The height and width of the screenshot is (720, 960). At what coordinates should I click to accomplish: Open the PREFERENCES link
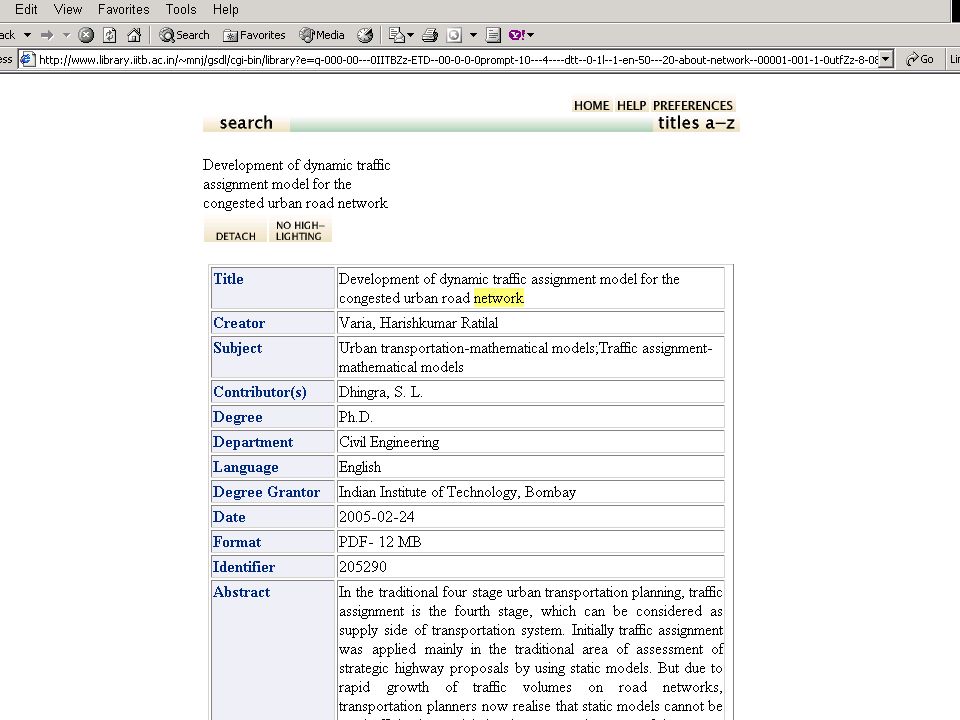click(692, 105)
